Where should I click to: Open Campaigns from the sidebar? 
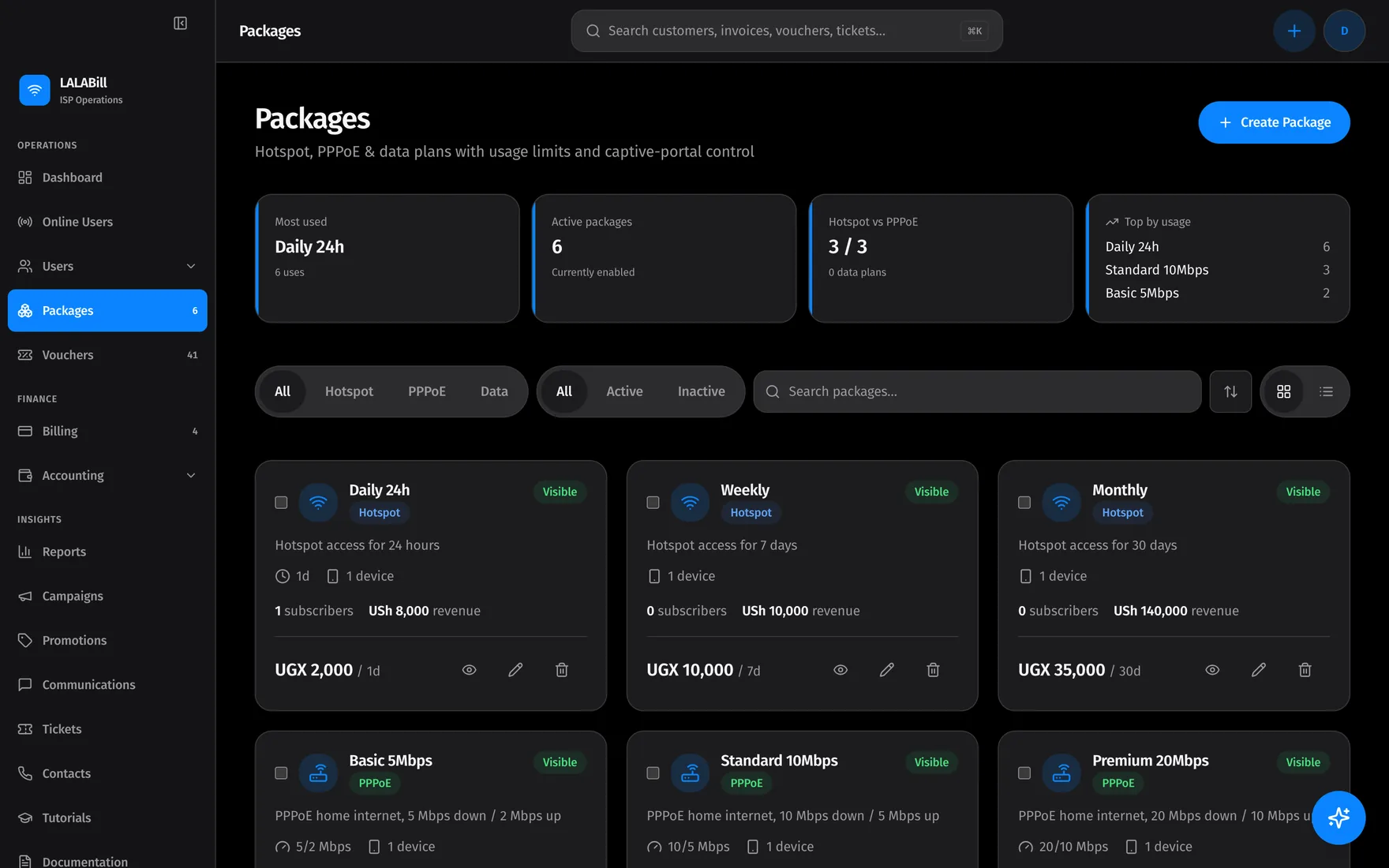(107, 596)
